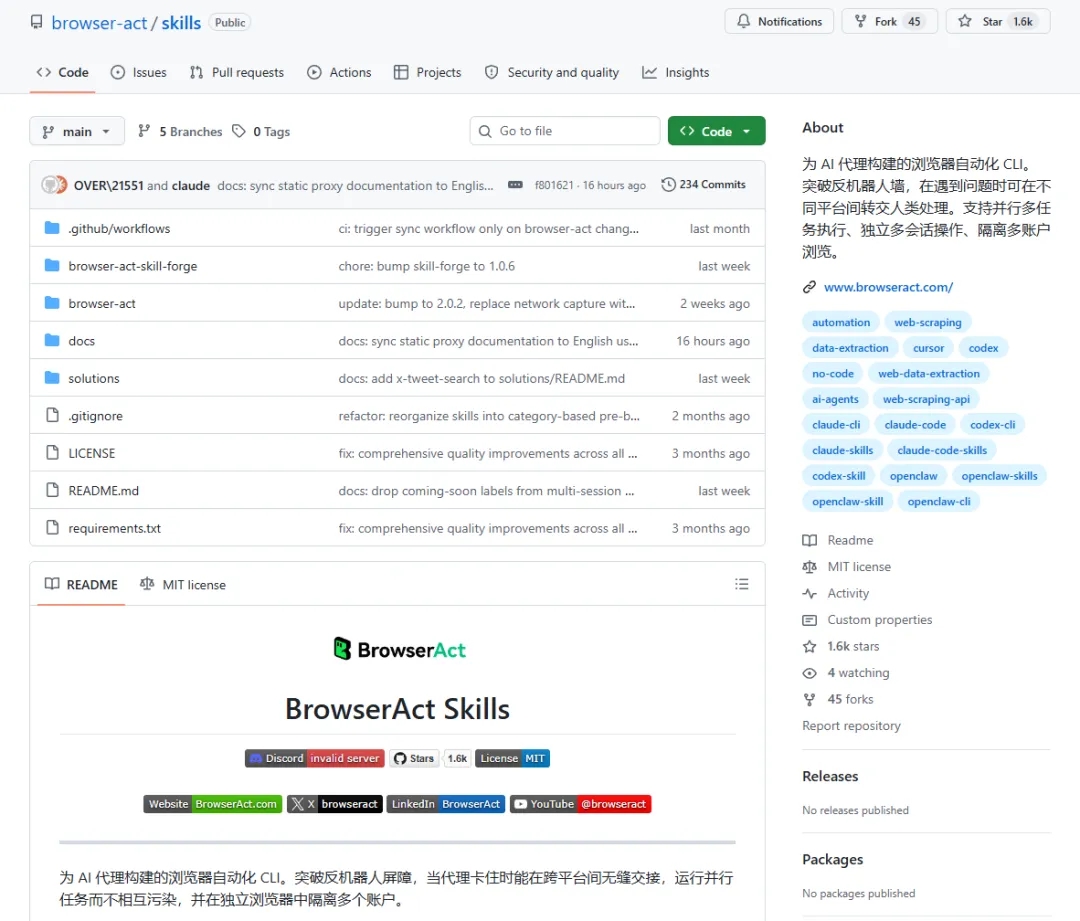The image size is (1080, 921).
Task: Open the LICENSE file
Action: pos(92,453)
